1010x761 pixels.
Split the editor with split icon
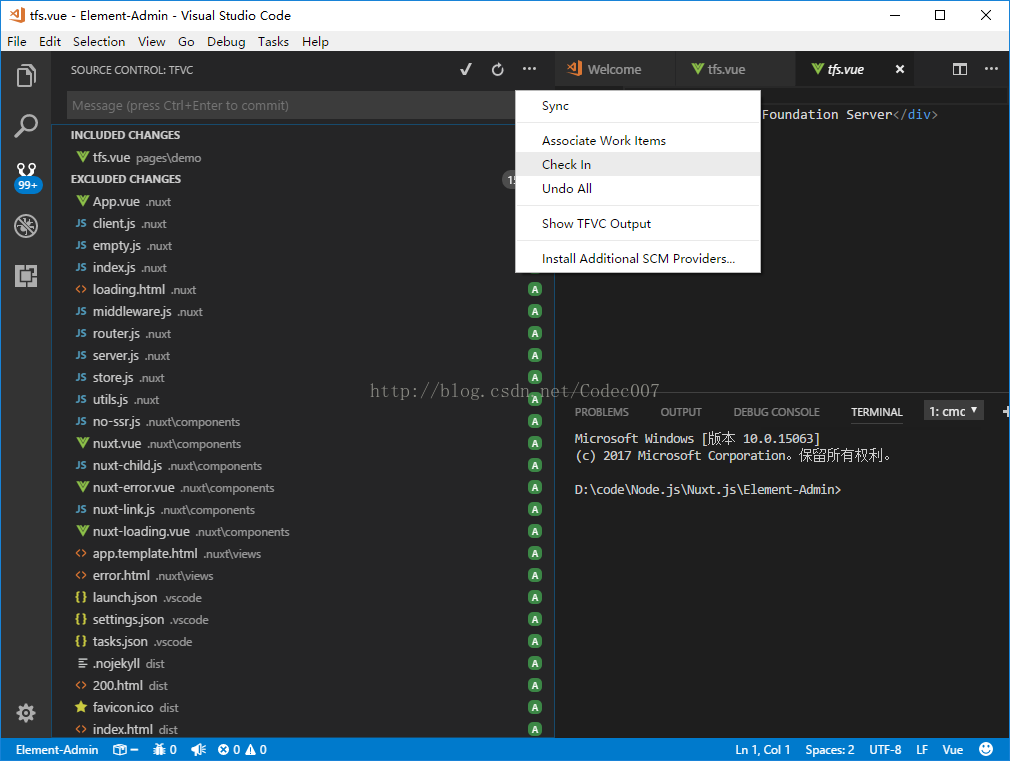pyautogui.click(x=960, y=69)
